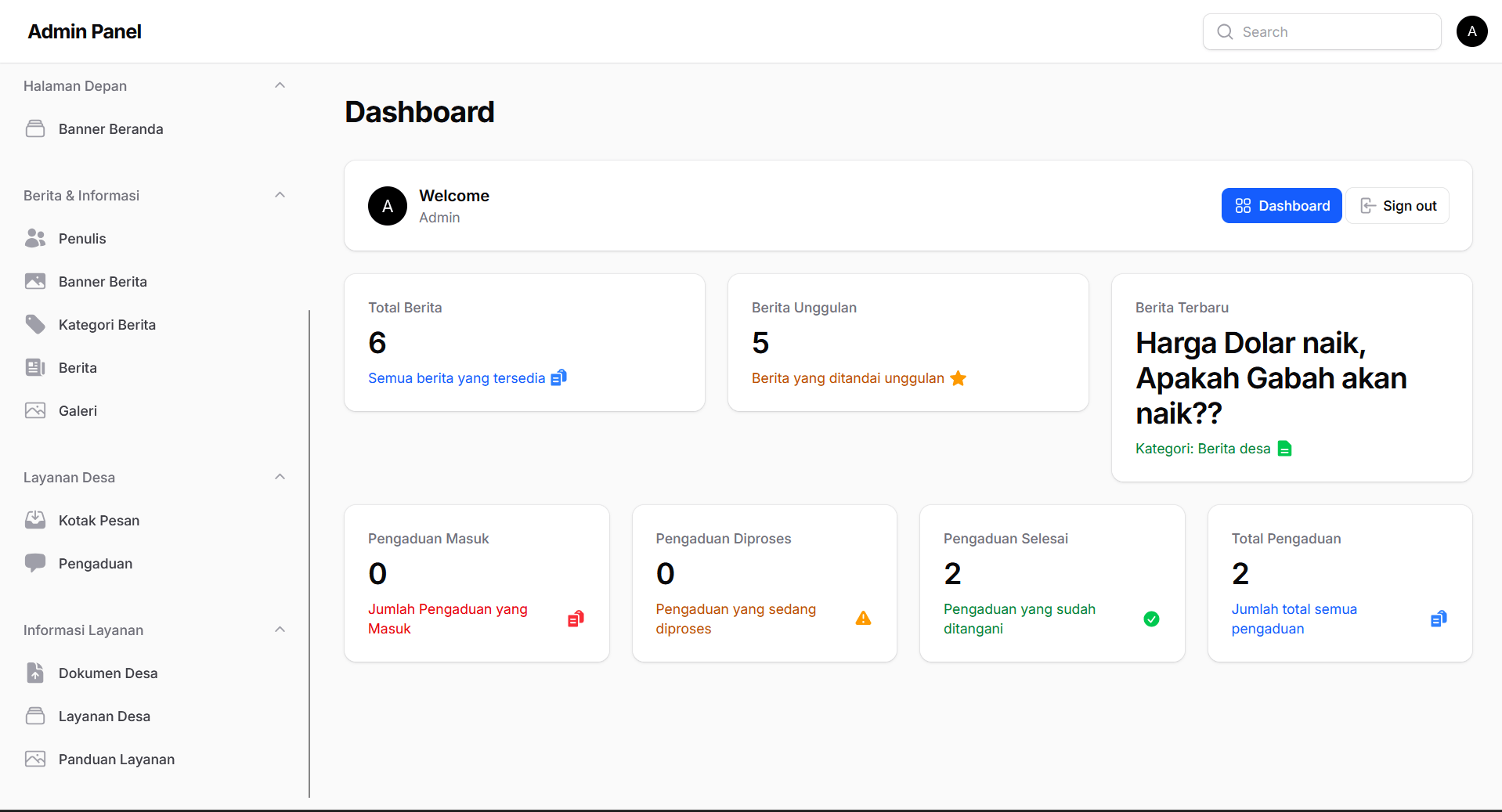The width and height of the screenshot is (1502, 812).
Task: Click the blue Dashboard button
Action: click(1281, 206)
